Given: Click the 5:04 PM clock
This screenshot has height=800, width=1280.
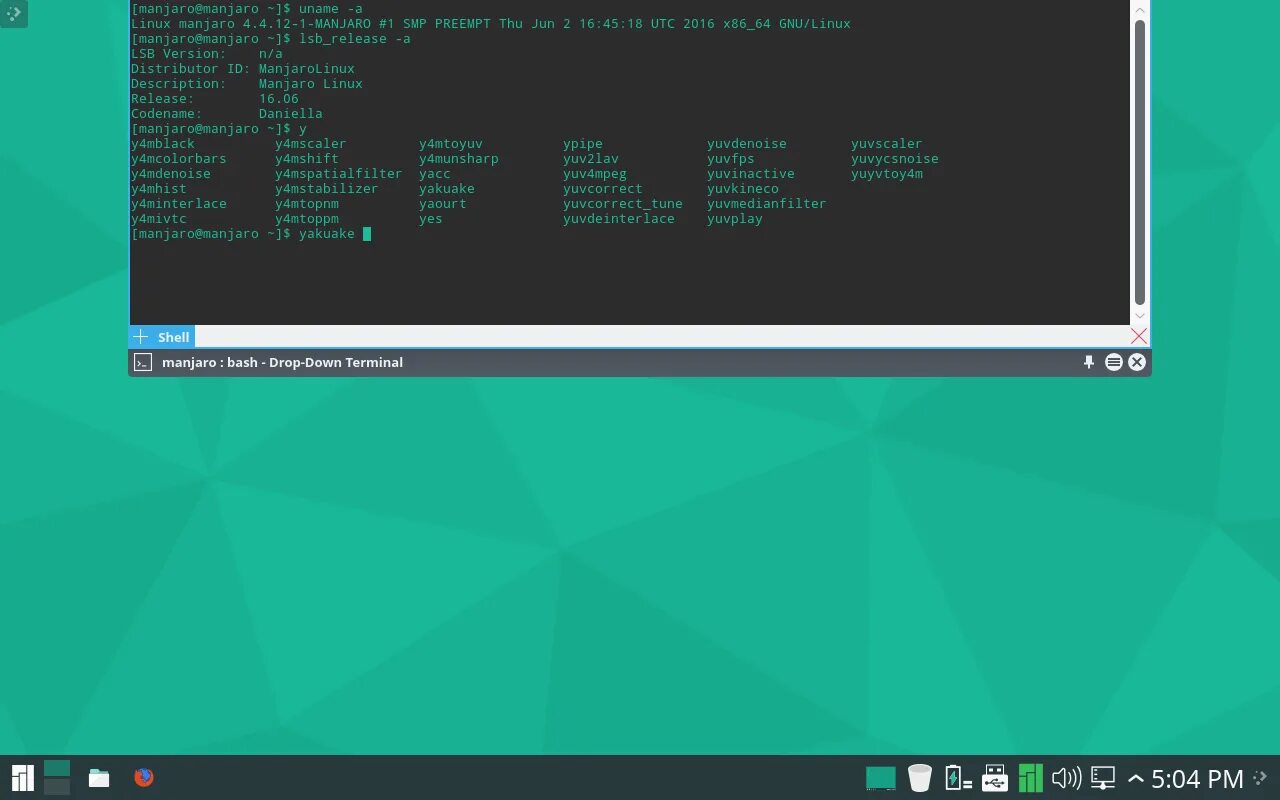Looking at the screenshot, I should click(1197, 779).
